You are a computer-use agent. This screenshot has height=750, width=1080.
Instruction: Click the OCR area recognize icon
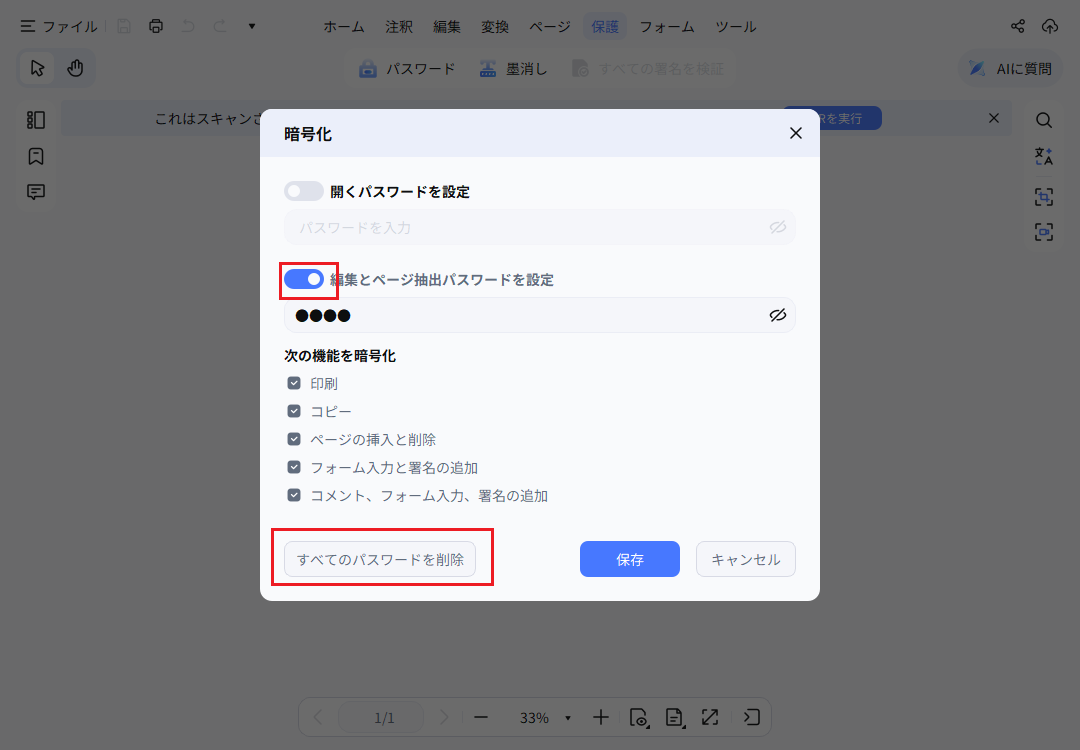point(1044,197)
